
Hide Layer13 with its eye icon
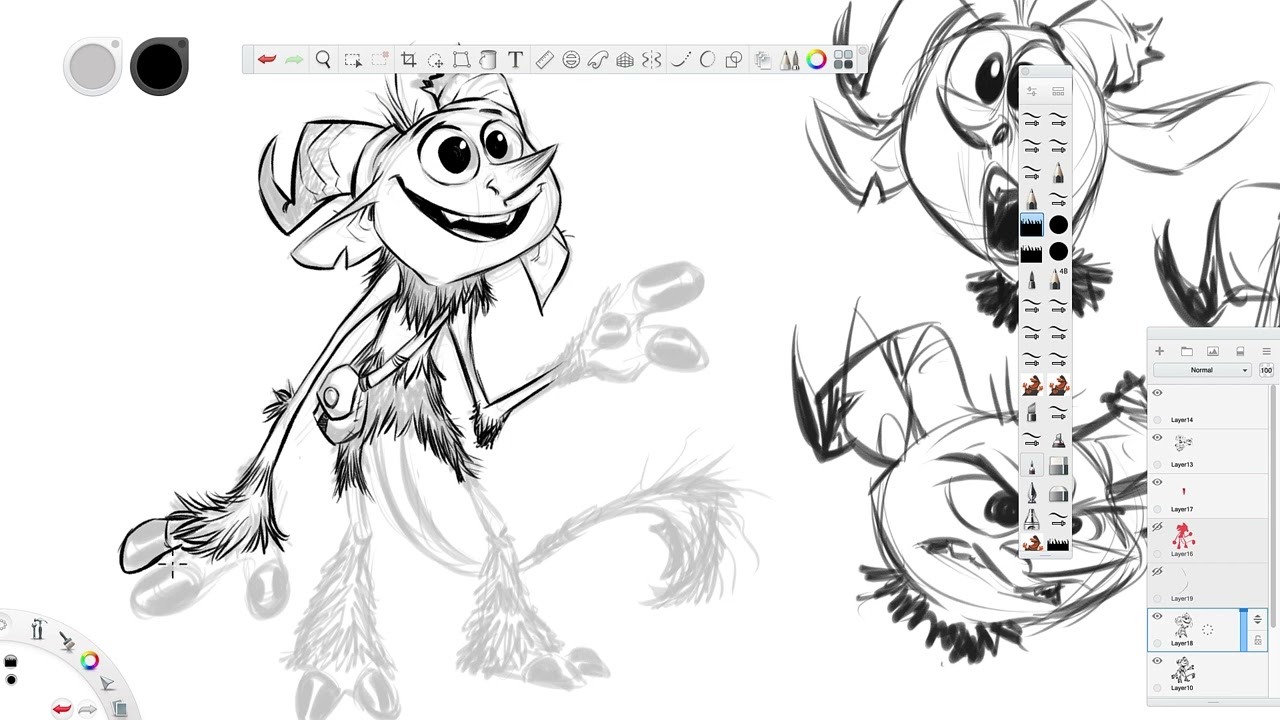point(1157,438)
